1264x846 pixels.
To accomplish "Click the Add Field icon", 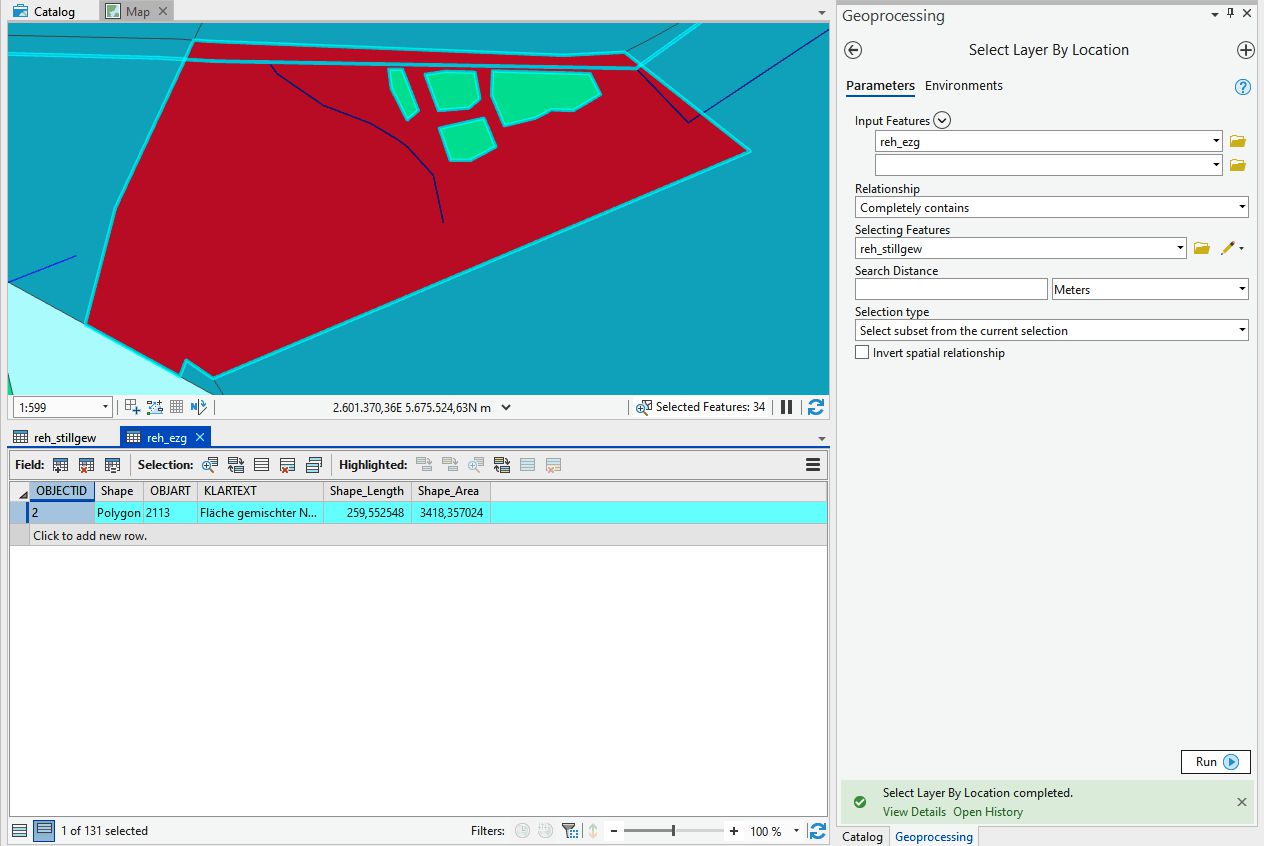I will pos(60,465).
